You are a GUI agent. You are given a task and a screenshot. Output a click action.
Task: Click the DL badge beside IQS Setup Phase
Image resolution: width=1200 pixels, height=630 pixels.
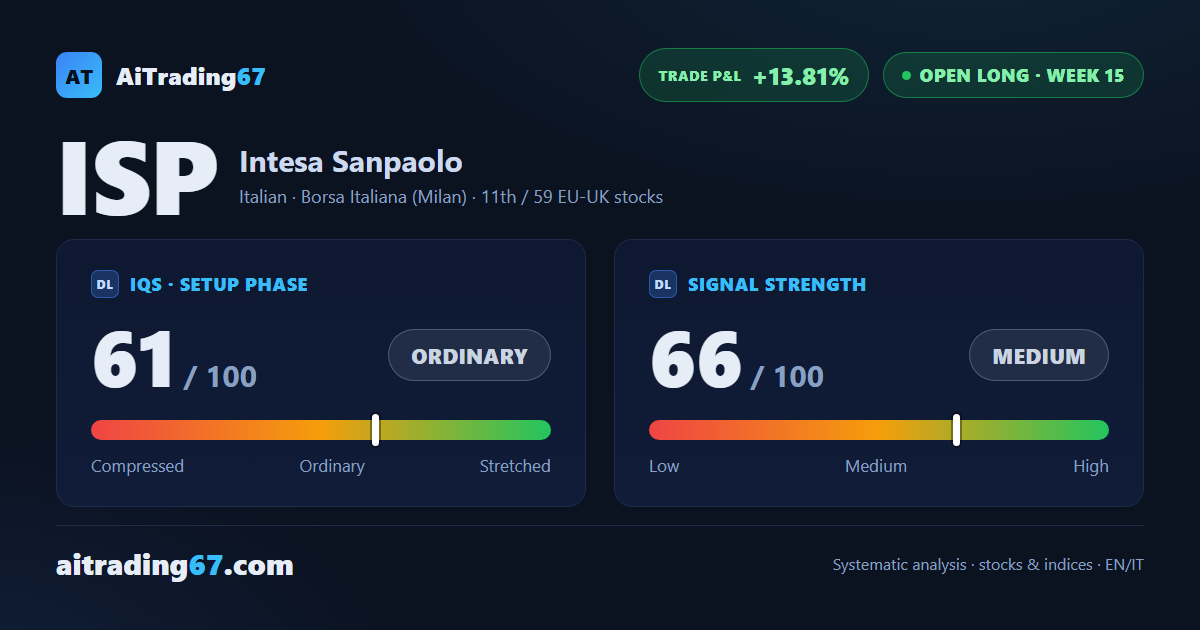(x=105, y=284)
